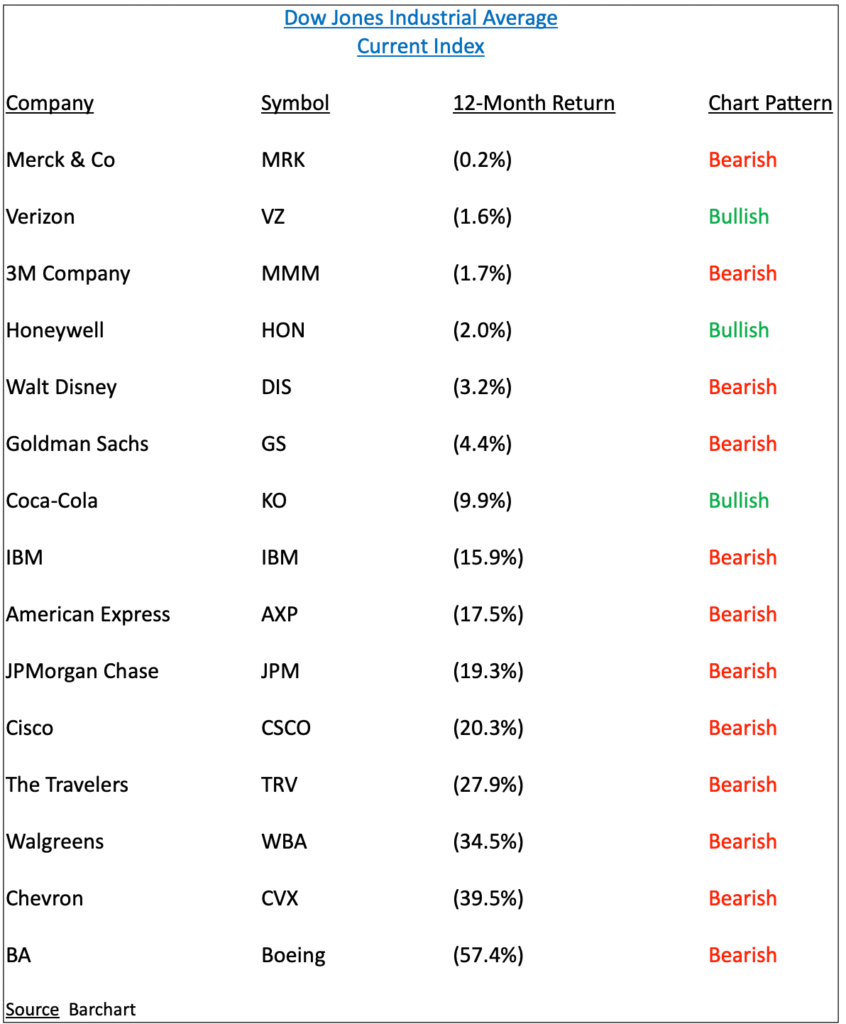Image resolution: width=846 pixels, height=1024 pixels.
Task: Select the Symbol column header
Action: [295, 103]
